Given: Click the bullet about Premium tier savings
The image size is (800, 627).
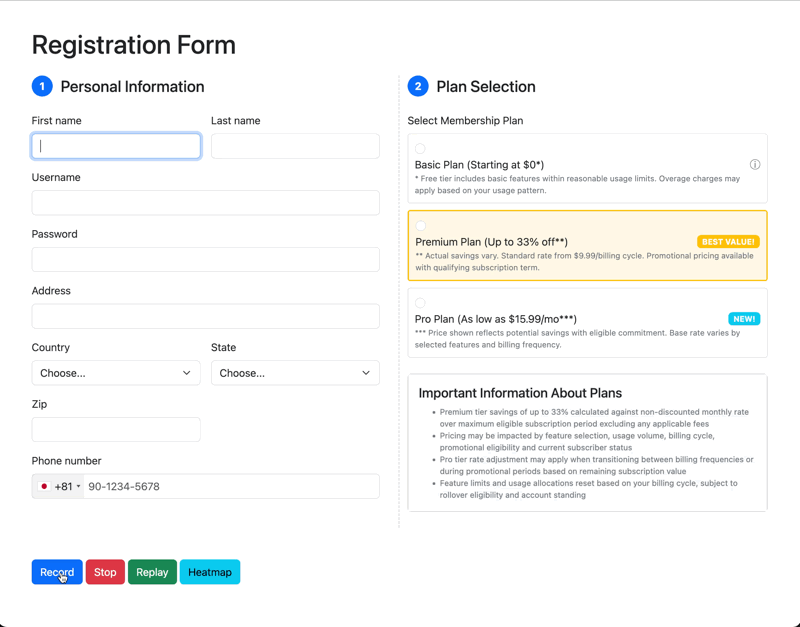Looking at the screenshot, I should [594, 418].
